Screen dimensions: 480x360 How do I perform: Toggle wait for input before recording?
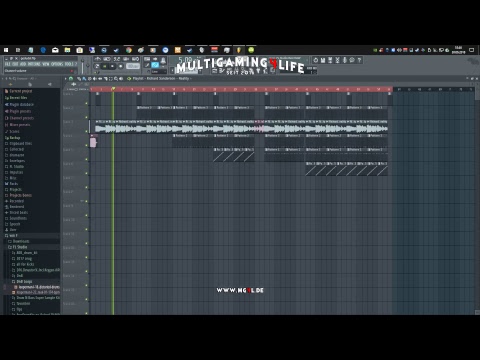(107, 59)
